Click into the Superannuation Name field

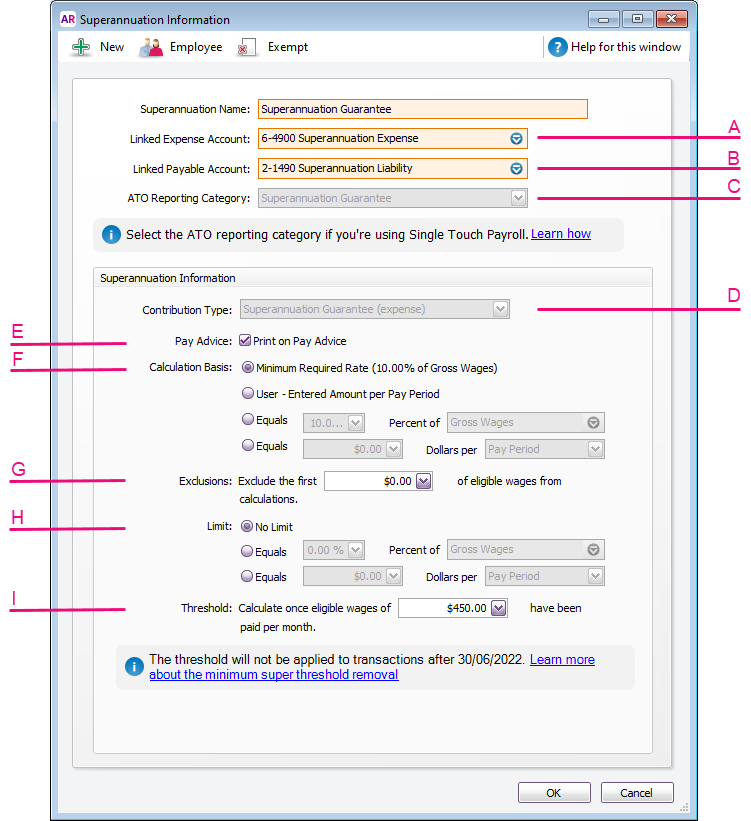coord(422,109)
